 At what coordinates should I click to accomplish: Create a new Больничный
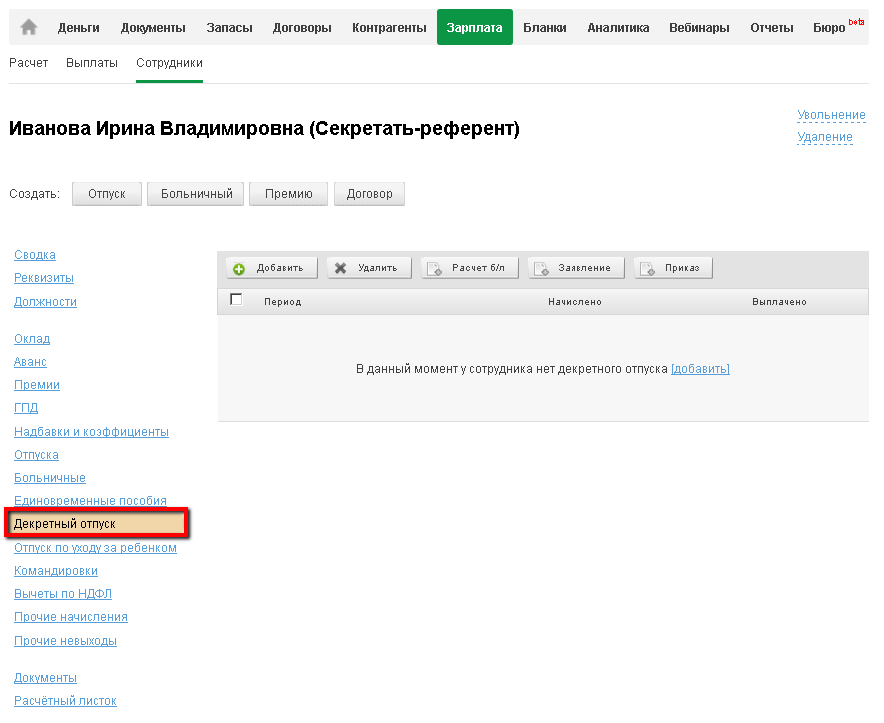196,193
